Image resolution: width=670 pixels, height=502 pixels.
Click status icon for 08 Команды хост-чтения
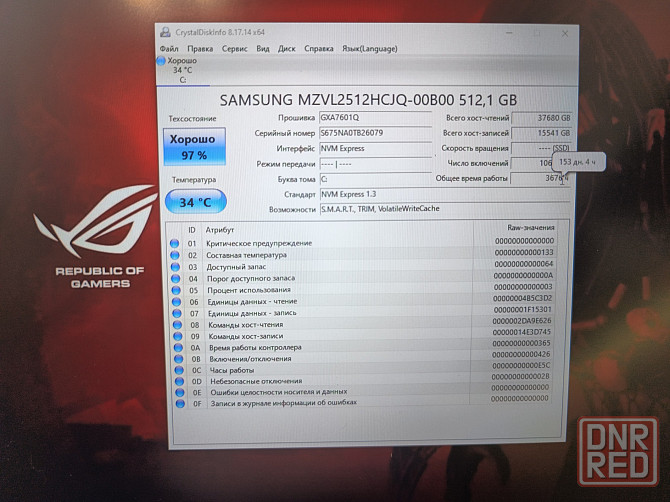click(177, 325)
